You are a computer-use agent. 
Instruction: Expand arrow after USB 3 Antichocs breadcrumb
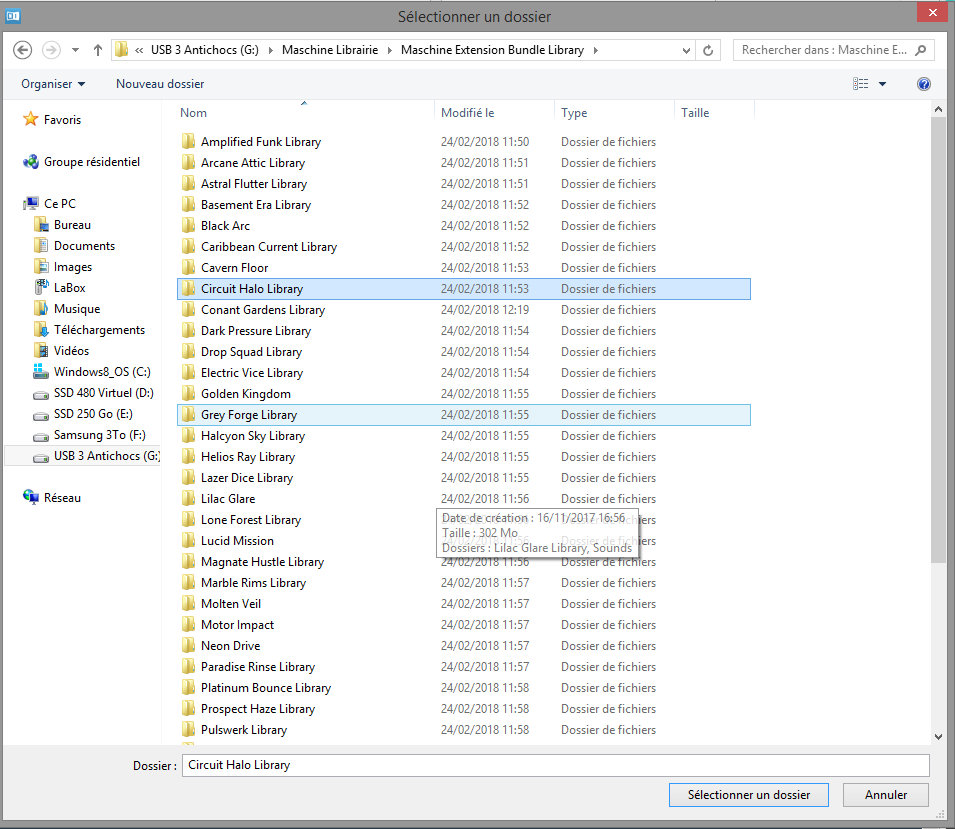tap(270, 50)
